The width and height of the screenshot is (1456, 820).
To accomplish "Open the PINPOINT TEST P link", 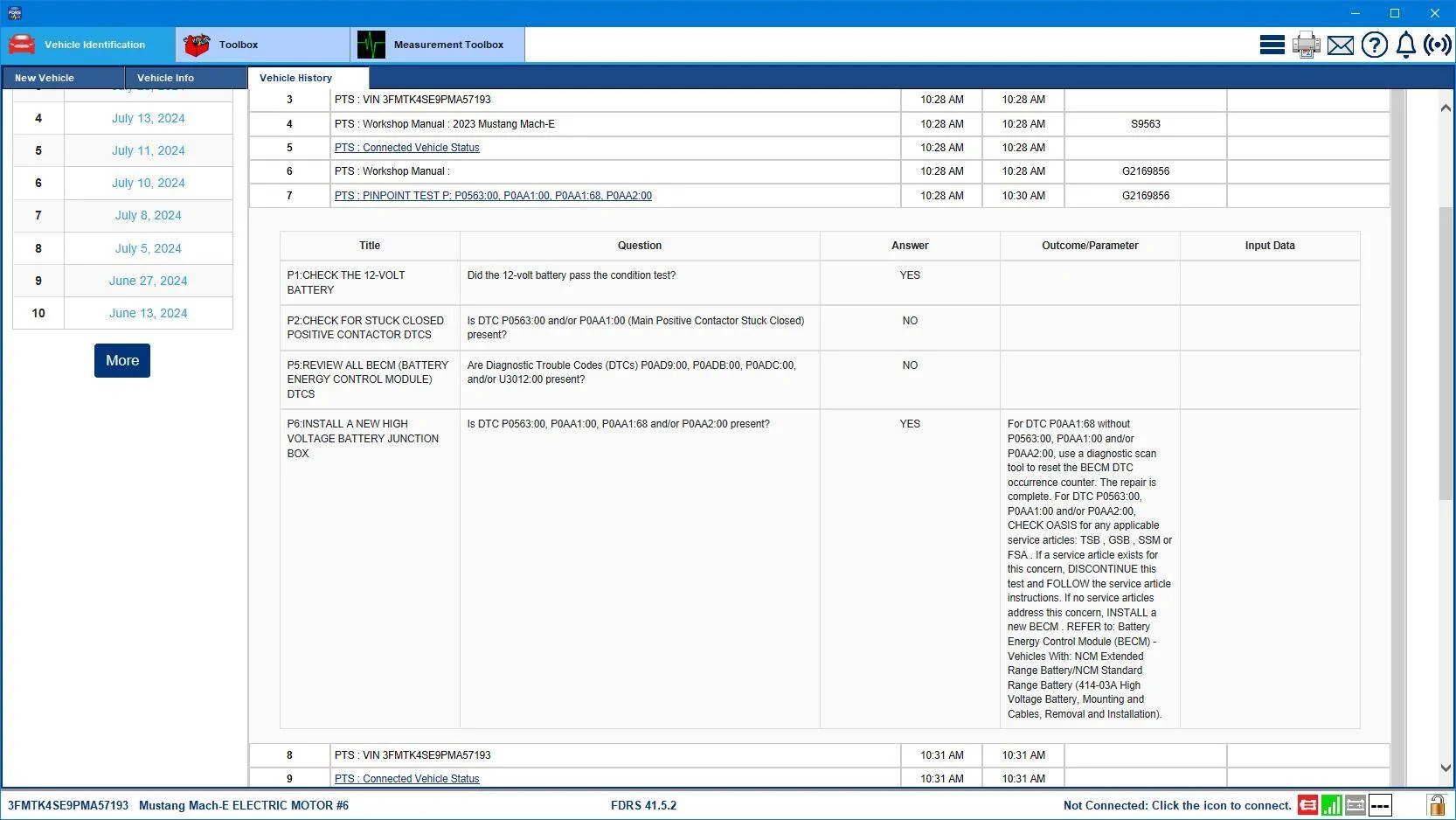I will (493, 196).
